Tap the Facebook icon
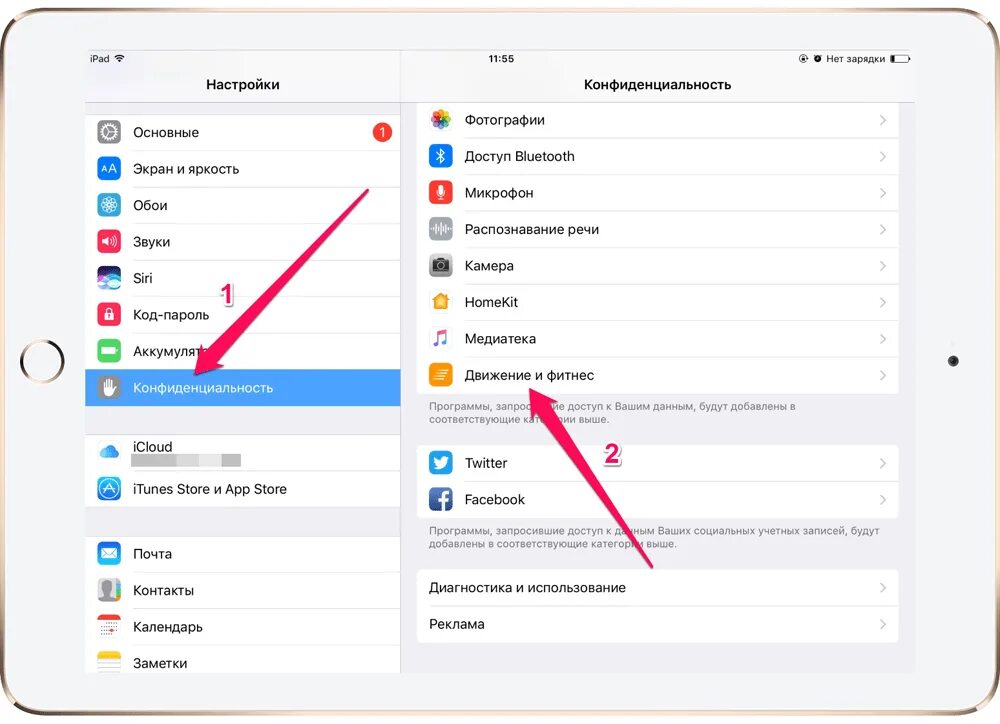Screen dimensions: 1000x724 coord(441,499)
